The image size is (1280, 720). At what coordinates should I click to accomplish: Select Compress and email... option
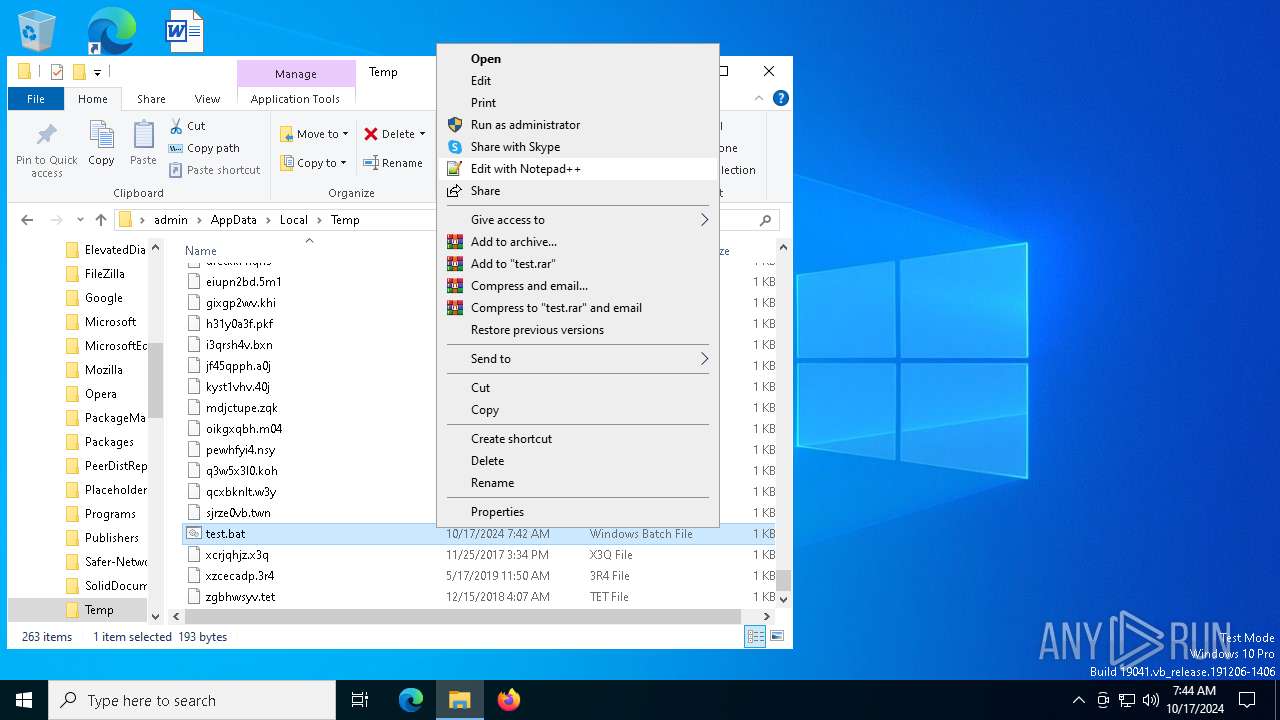(578, 286)
